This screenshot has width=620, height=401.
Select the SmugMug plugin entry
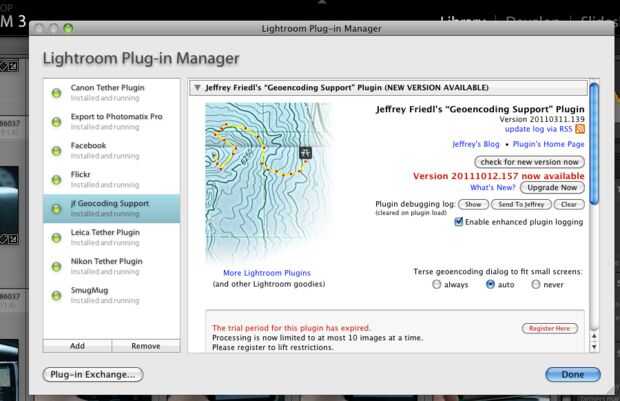point(112,295)
